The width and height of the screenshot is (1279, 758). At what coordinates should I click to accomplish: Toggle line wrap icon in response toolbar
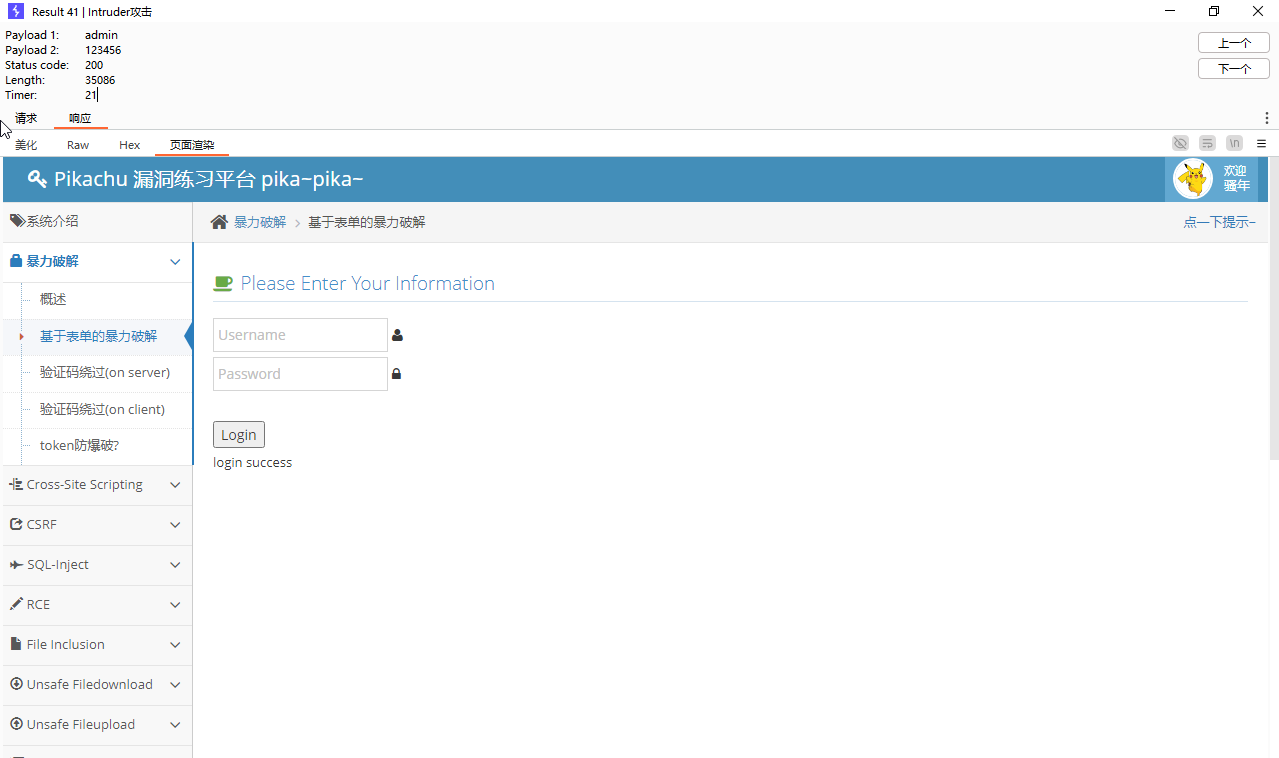[1208, 143]
